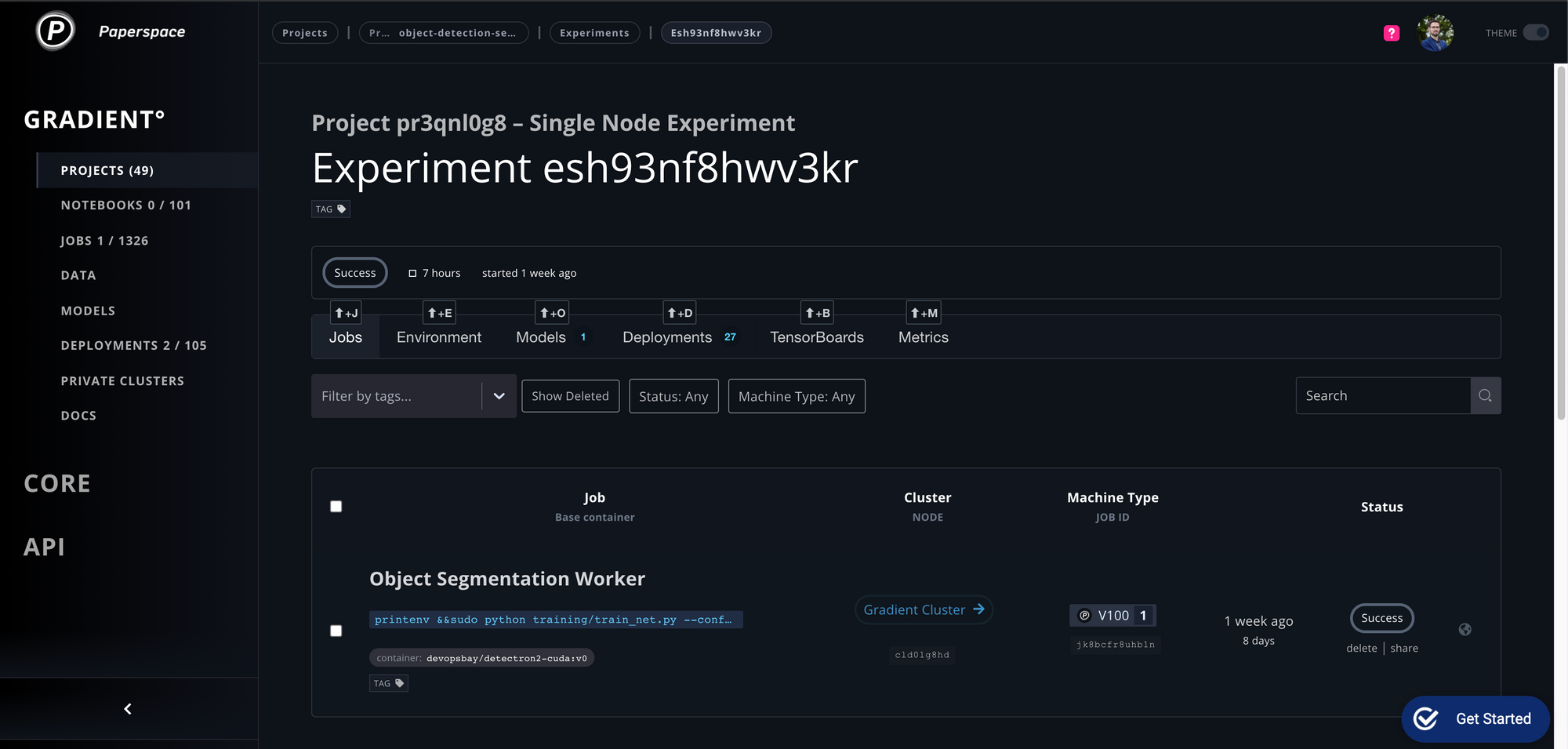Click the Show Deleted button
Viewport: 1568px width, 749px height.
pyautogui.click(x=570, y=396)
